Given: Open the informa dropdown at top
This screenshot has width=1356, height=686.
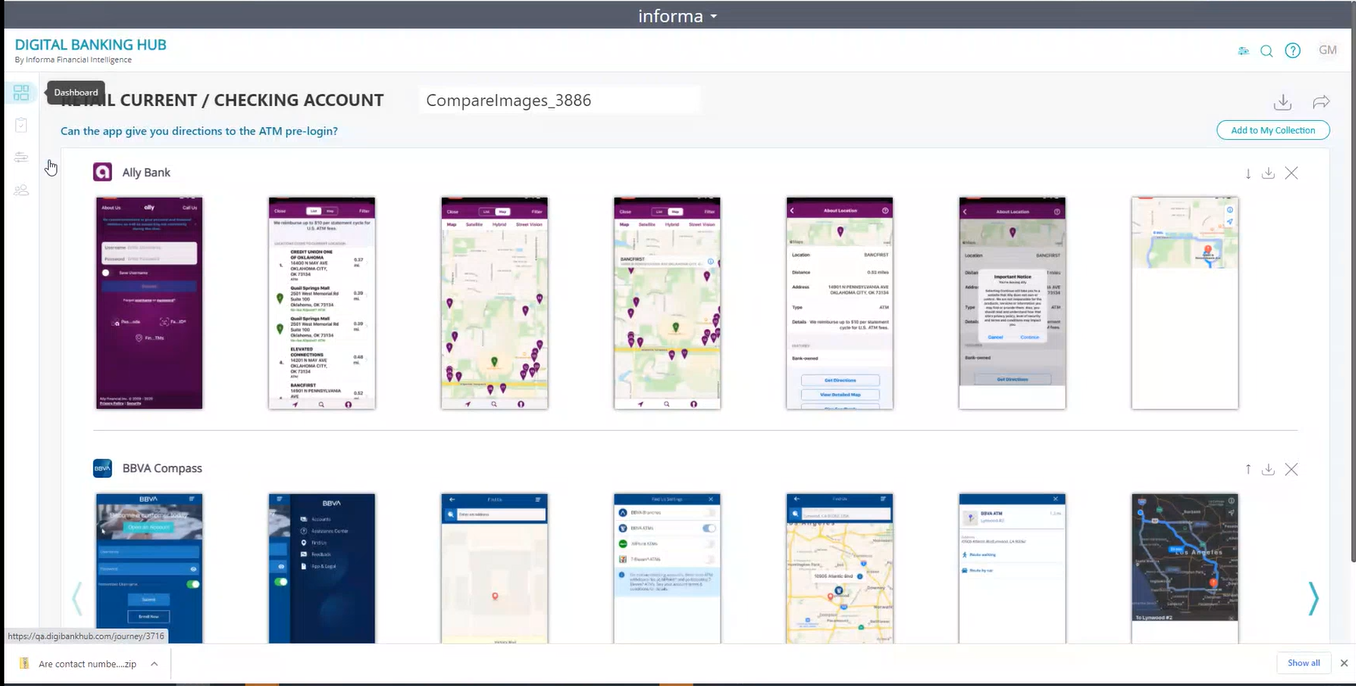Looking at the screenshot, I should [x=678, y=16].
